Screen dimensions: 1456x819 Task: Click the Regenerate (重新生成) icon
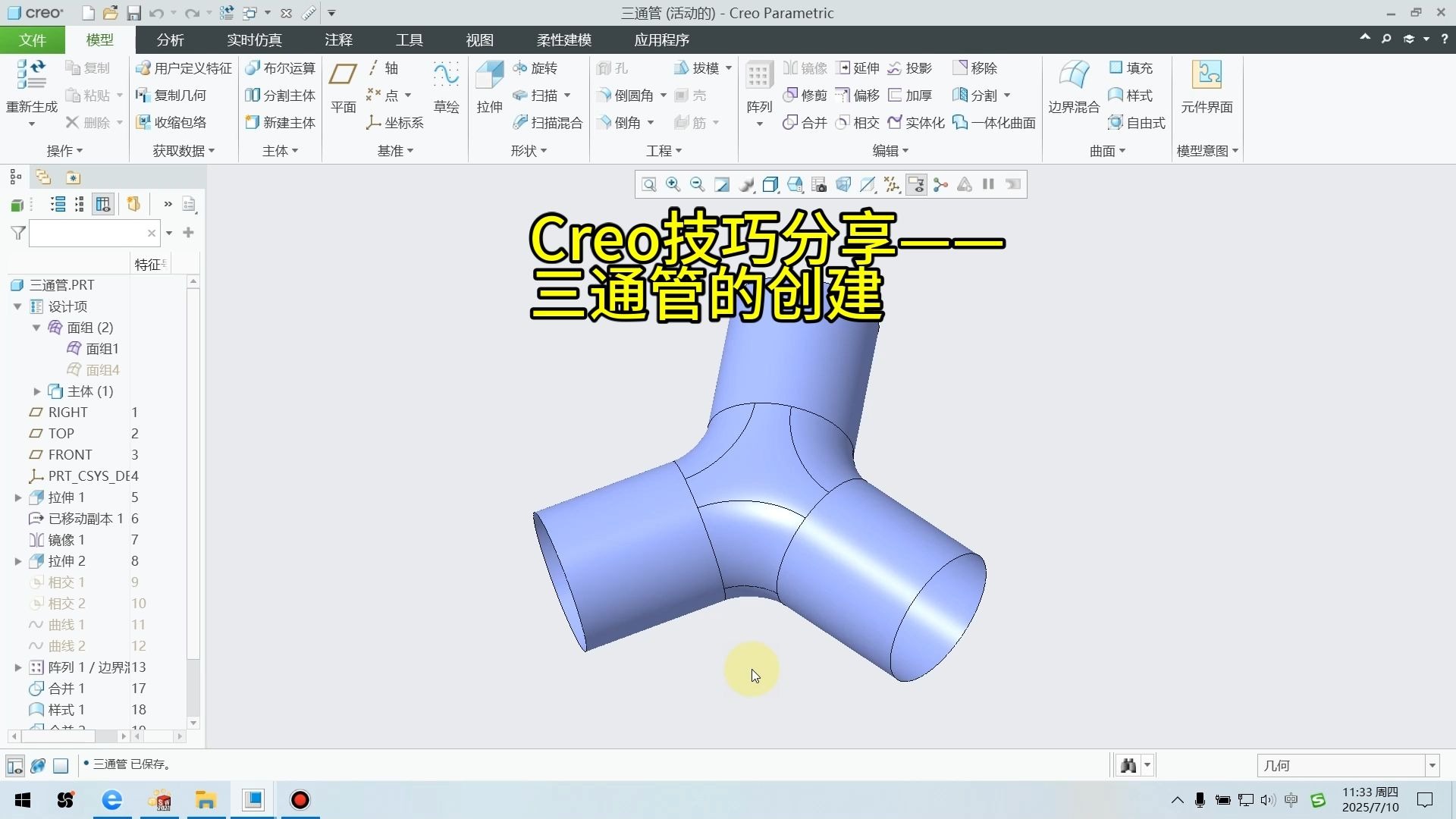pyautogui.click(x=31, y=77)
